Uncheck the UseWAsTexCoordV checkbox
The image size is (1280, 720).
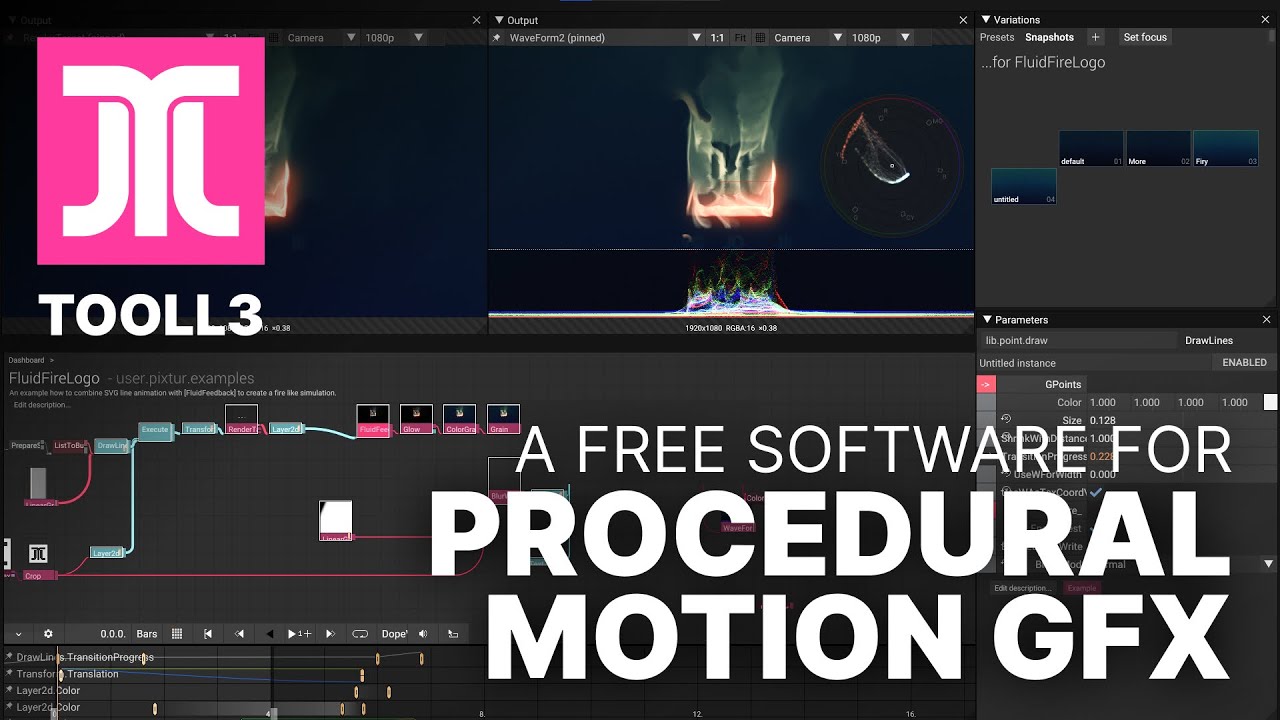click(1096, 492)
